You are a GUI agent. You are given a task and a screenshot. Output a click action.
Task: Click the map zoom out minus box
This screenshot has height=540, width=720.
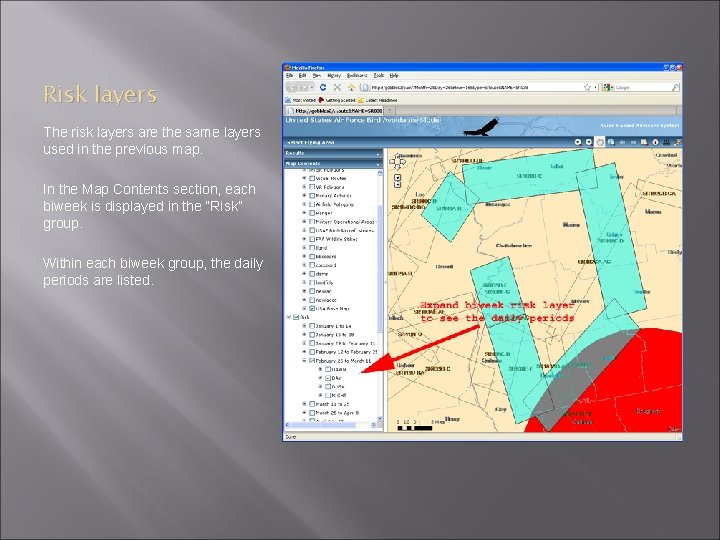click(x=398, y=185)
